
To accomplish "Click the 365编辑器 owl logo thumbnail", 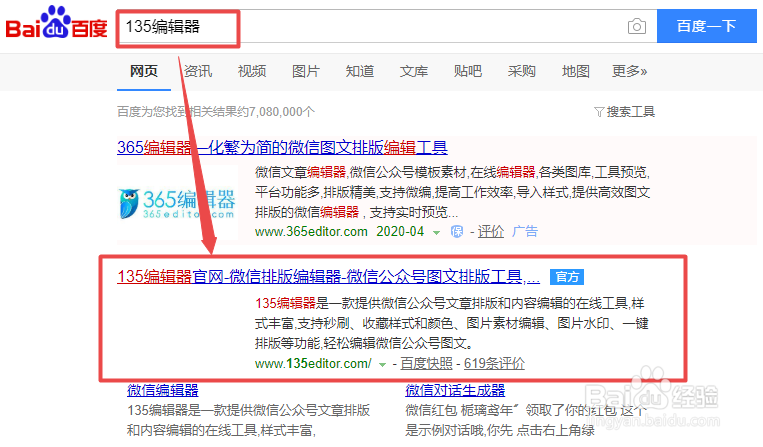I will (178, 202).
